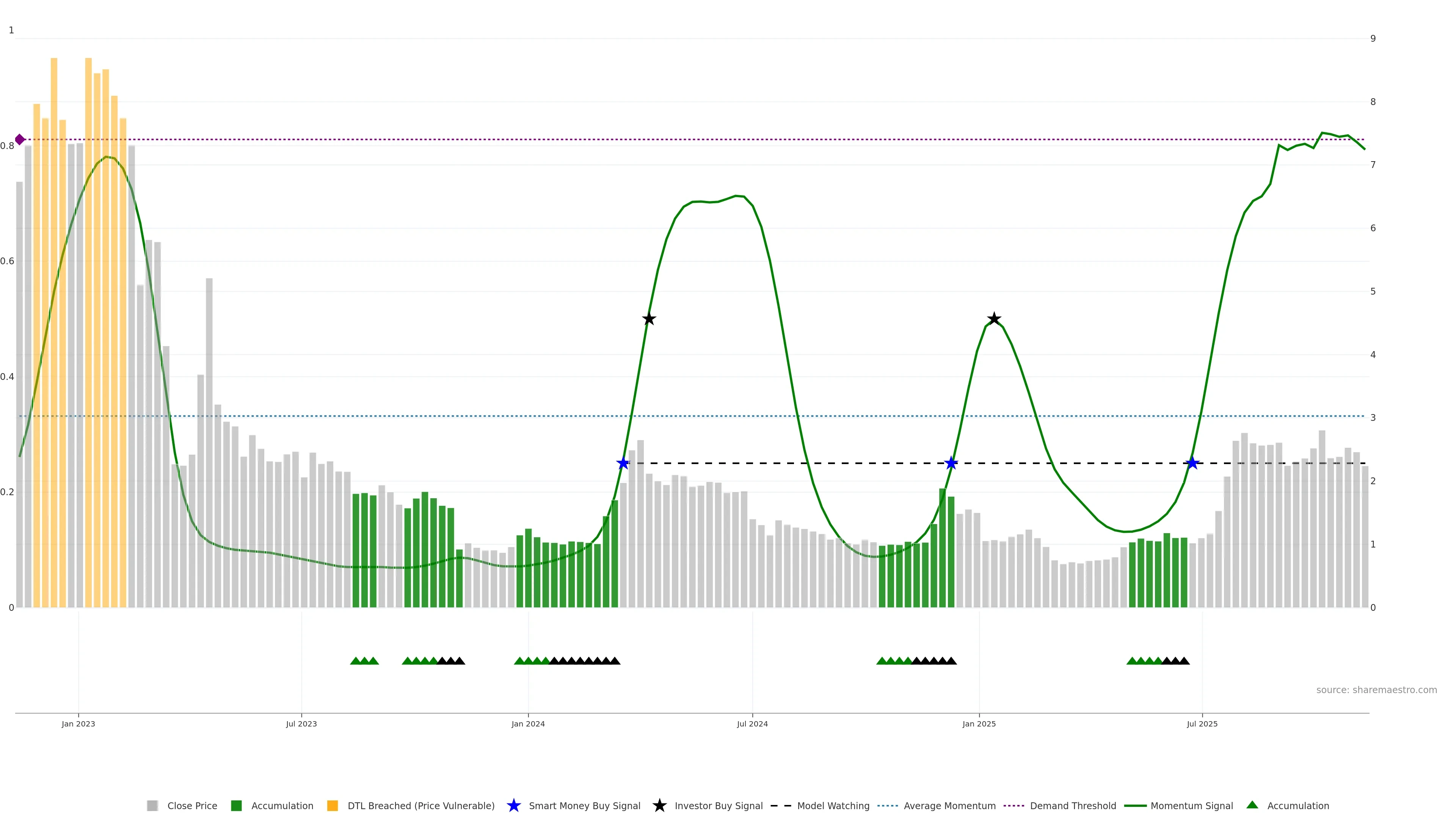Screen dimensions: 1456x819
Task: Toggle Close Price series in legend
Action: (x=191, y=805)
